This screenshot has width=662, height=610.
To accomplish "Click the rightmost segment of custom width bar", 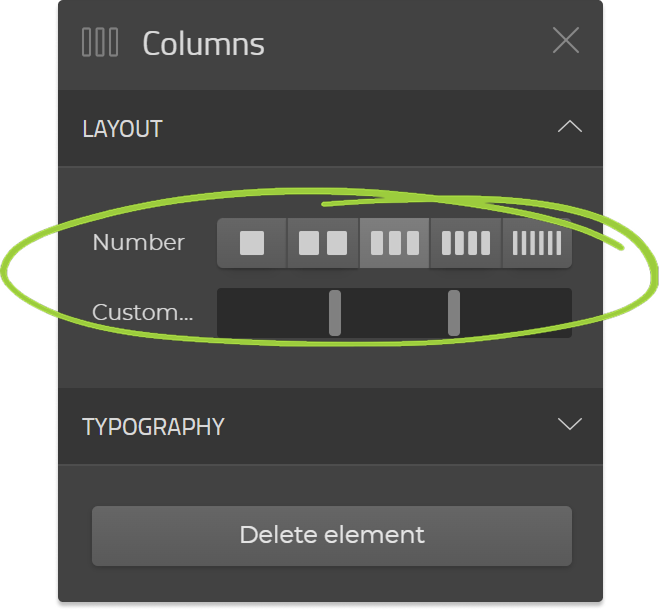I will (x=514, y=313).
